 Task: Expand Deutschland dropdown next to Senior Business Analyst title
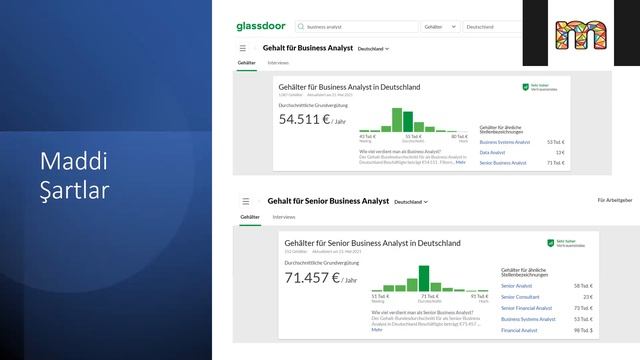(411, 202)
